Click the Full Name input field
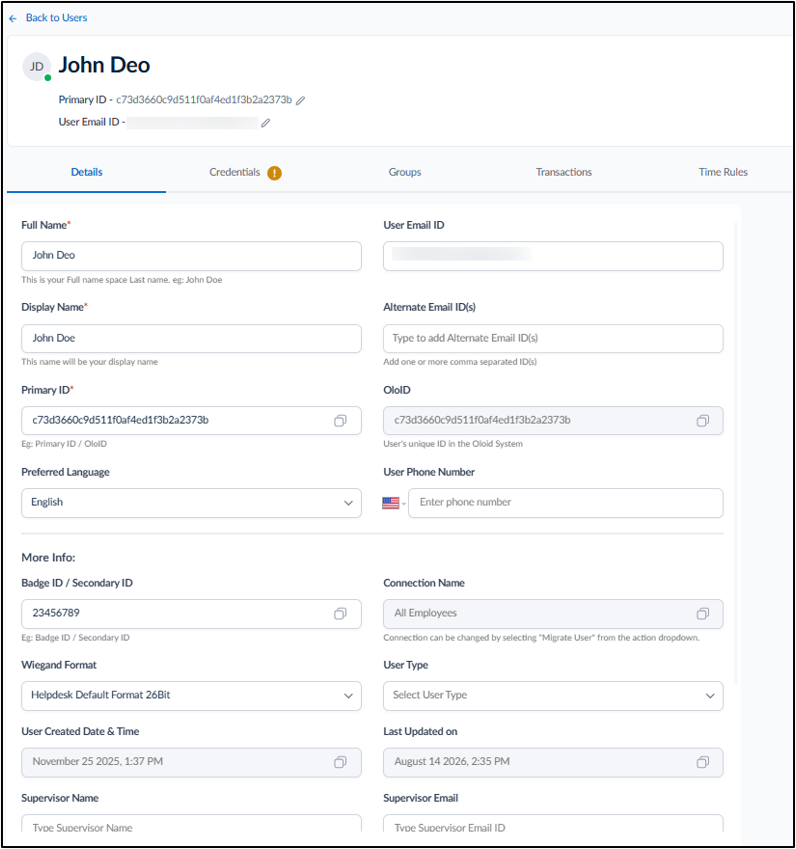The image size is (796, 849). 191,256
